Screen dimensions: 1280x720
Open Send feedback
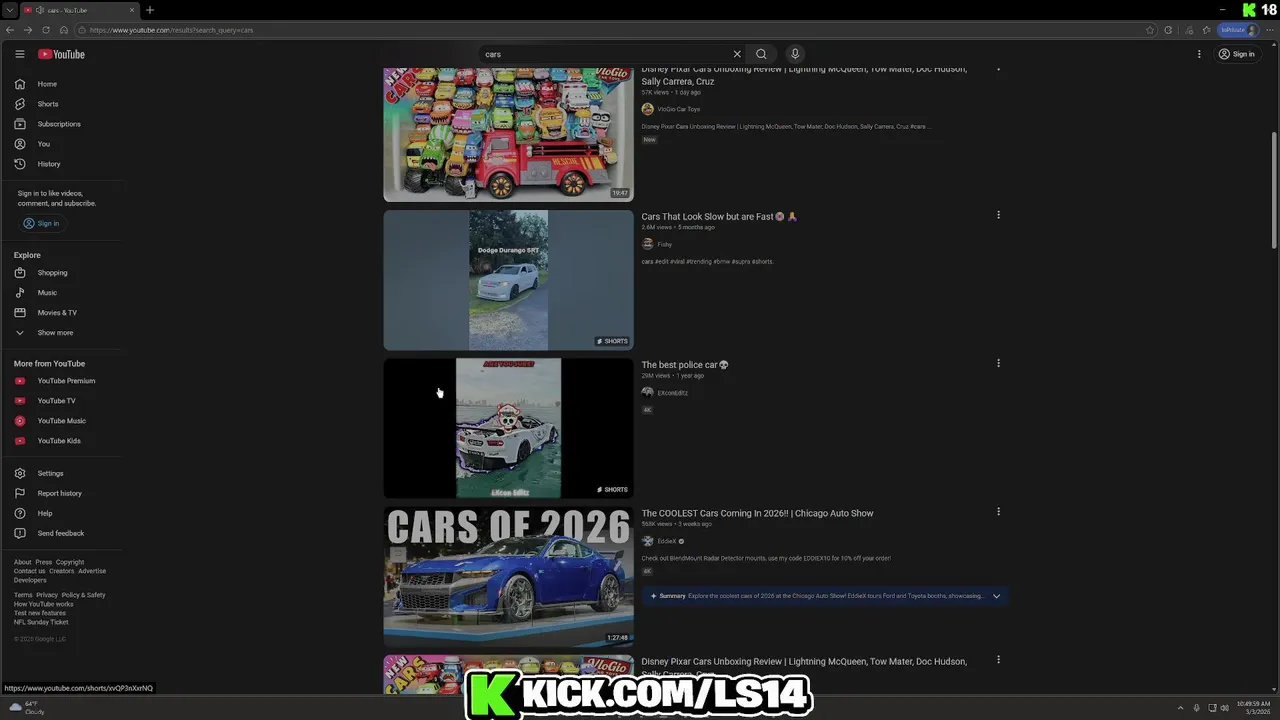(x=62, y=533)
